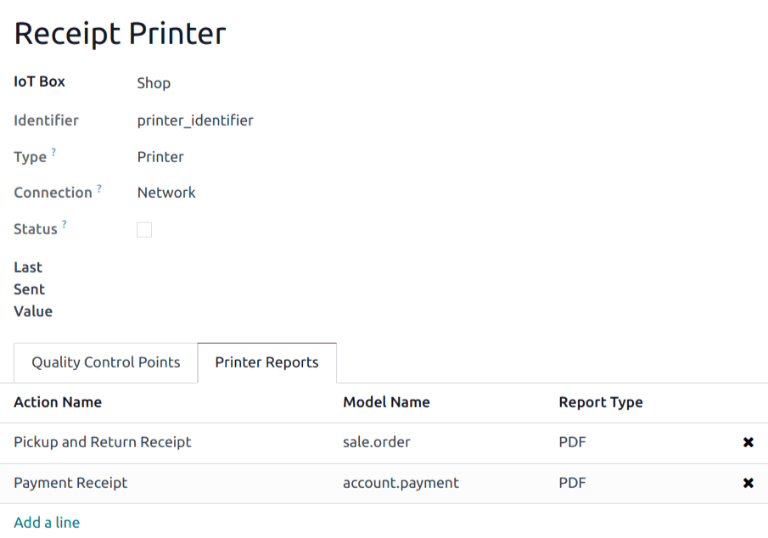Open the Shop IoT Box link
This screenshot has width=768, height=538.
point(154,83)
